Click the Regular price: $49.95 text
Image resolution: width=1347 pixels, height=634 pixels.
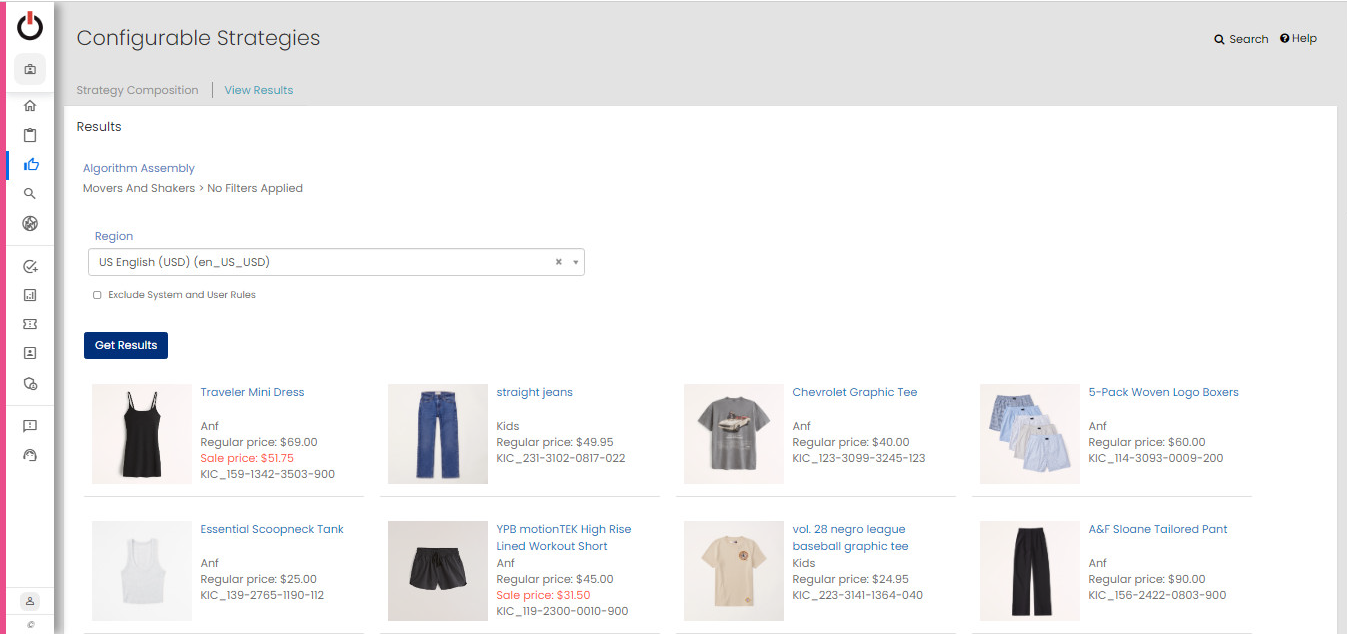[x=555, y=442]
